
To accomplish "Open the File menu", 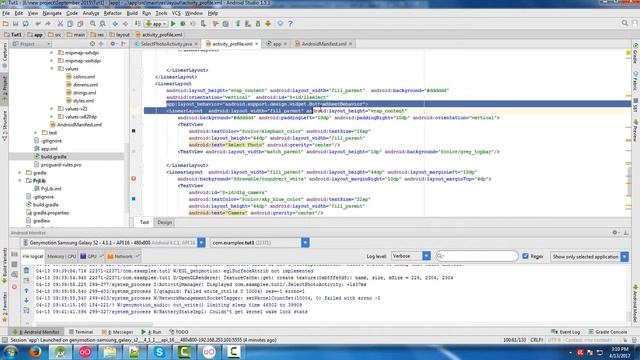I will [x=6, y=13].
